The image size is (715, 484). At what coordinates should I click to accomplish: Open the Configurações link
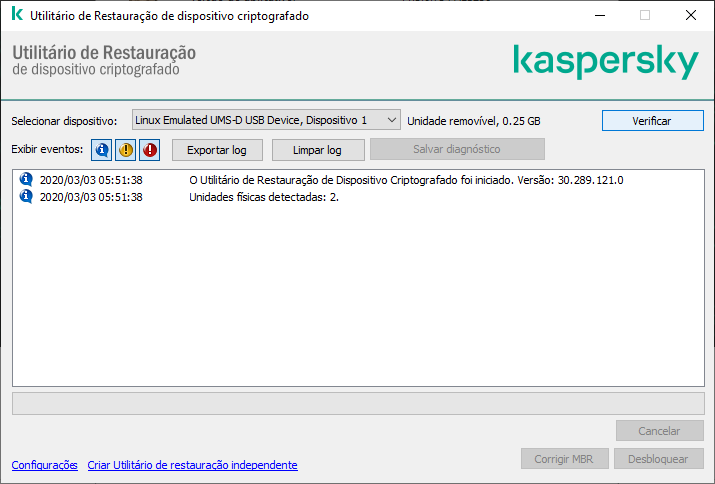(45, 465)
